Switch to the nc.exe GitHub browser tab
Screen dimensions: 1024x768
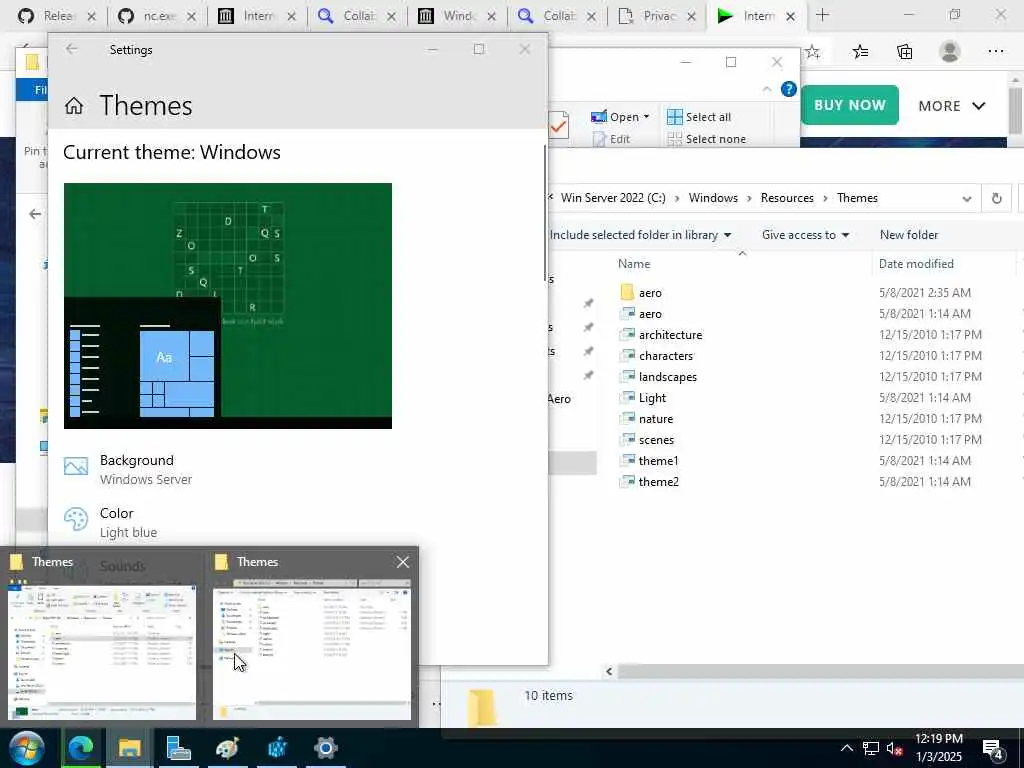(x=158, y=16)
